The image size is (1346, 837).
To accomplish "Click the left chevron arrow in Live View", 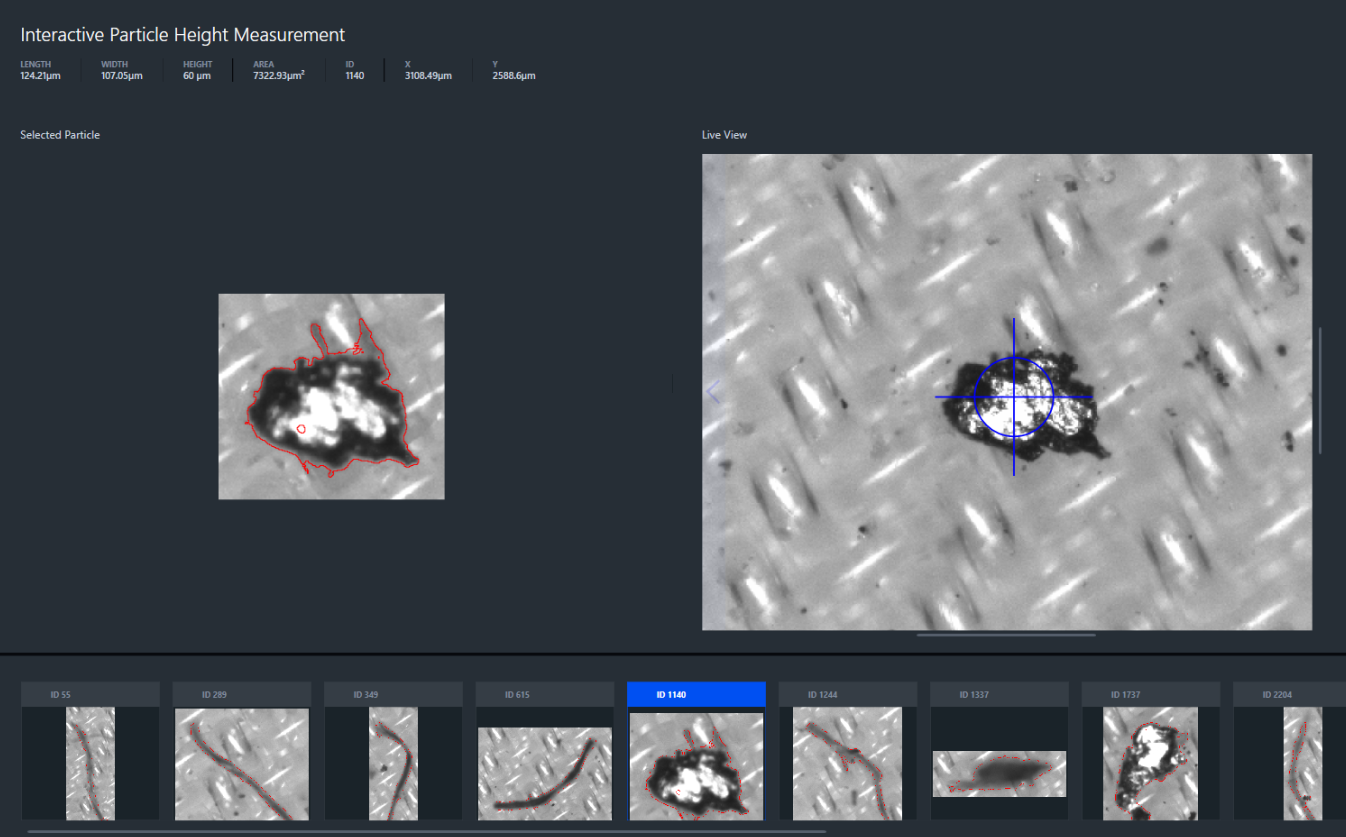I will click(713, 392).
